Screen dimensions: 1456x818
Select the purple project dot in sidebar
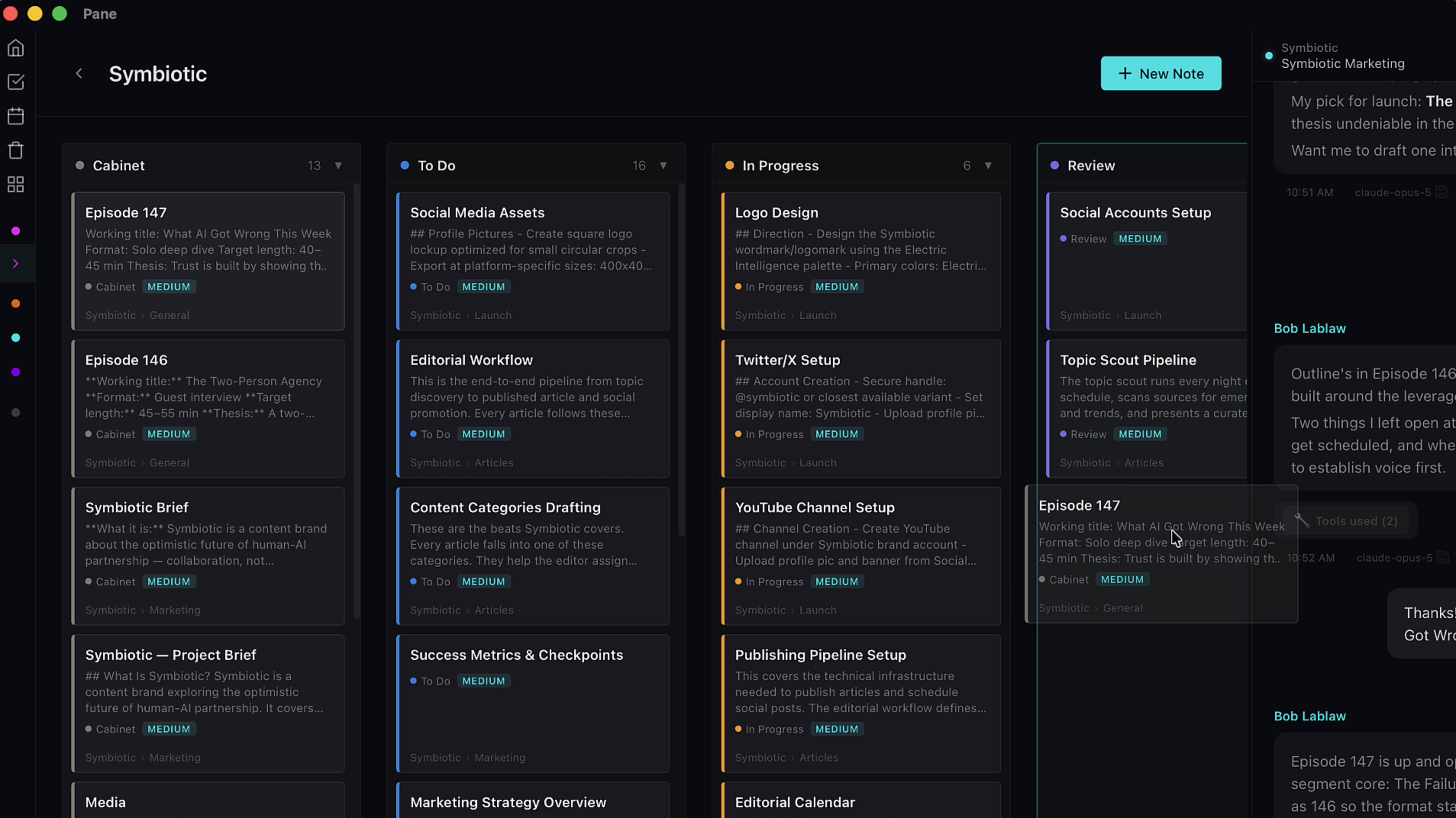pos(16,372)
